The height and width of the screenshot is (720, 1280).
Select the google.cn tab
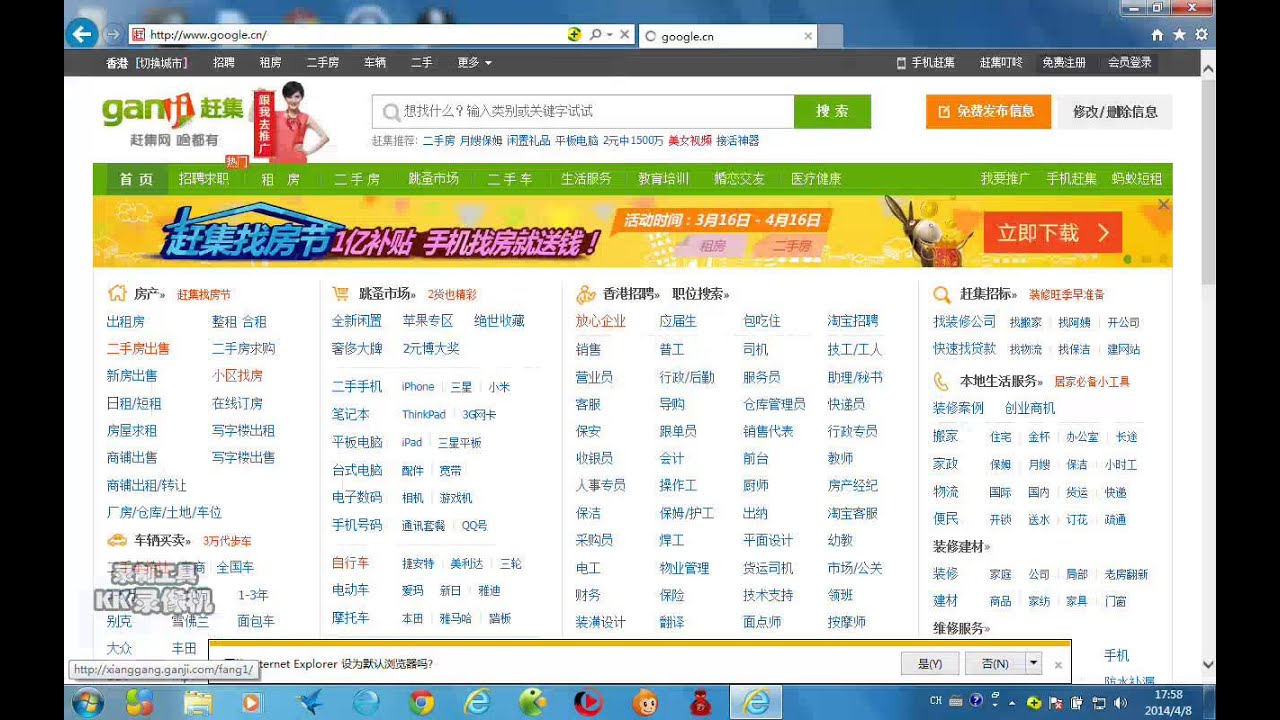728,36
